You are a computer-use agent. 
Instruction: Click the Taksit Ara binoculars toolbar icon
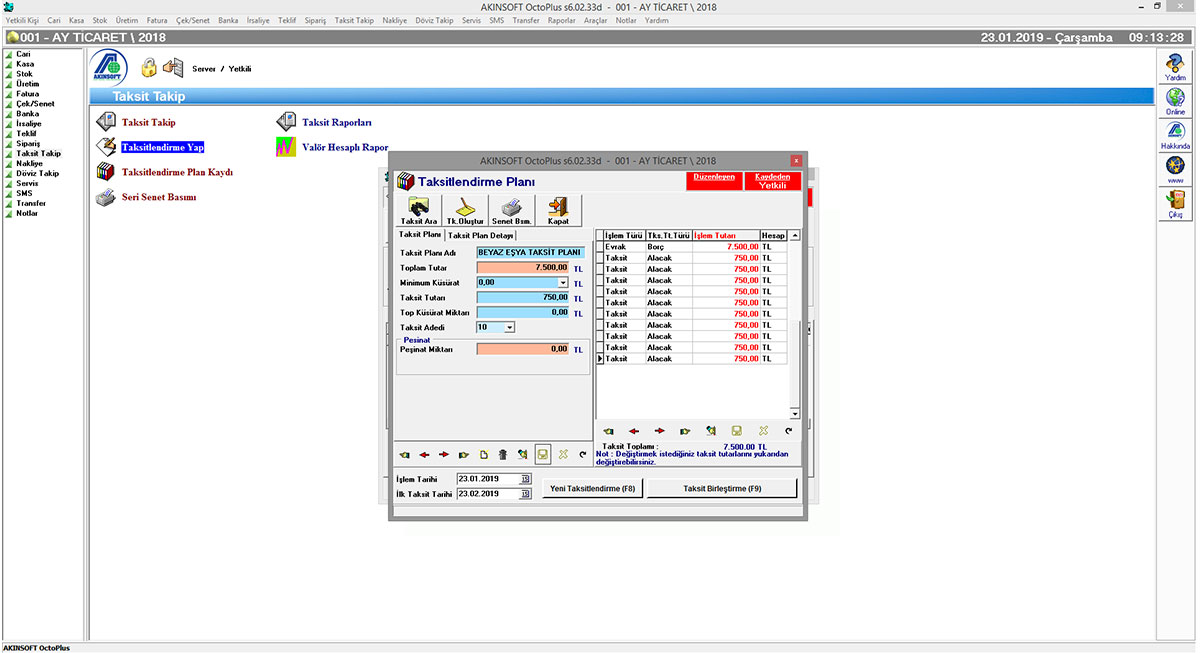pos(419,210)
